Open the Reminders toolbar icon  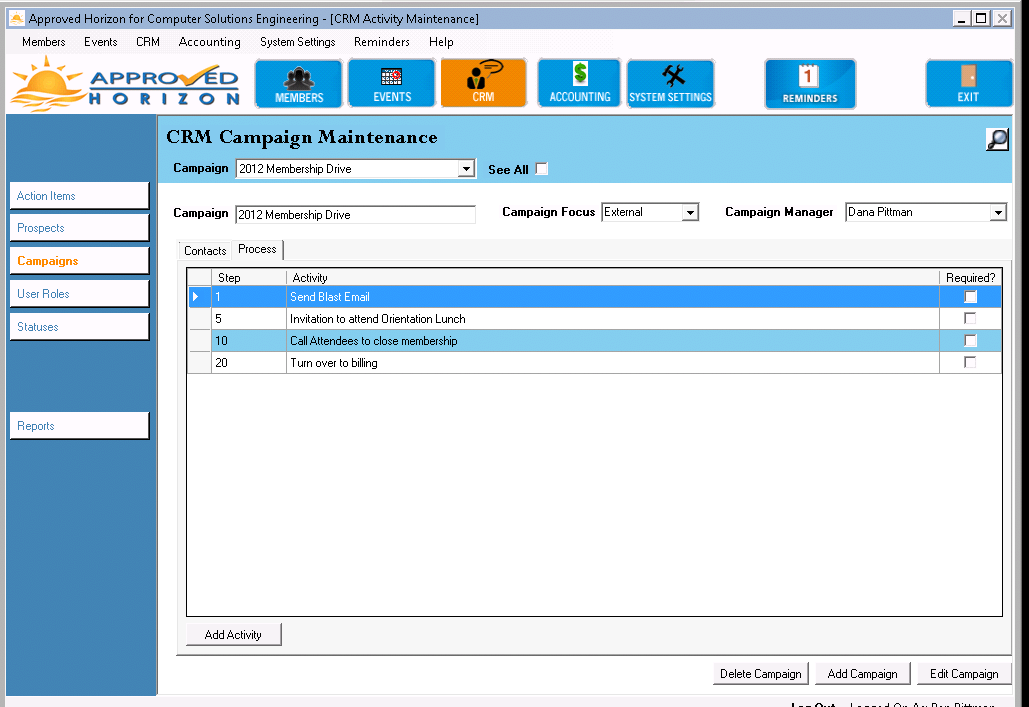coord(810,84)
